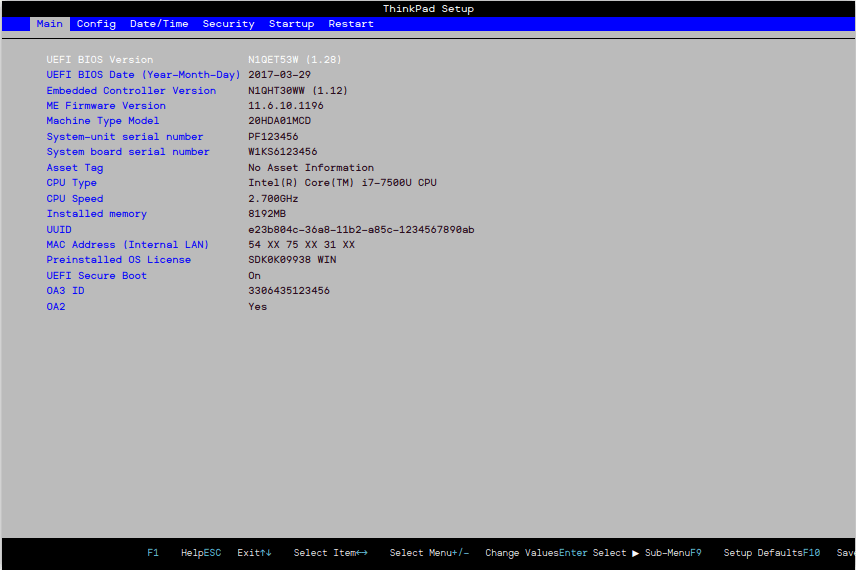Select the Installed memory label
The width and height of the screenshot is (856, 570).
click(97, 214)
